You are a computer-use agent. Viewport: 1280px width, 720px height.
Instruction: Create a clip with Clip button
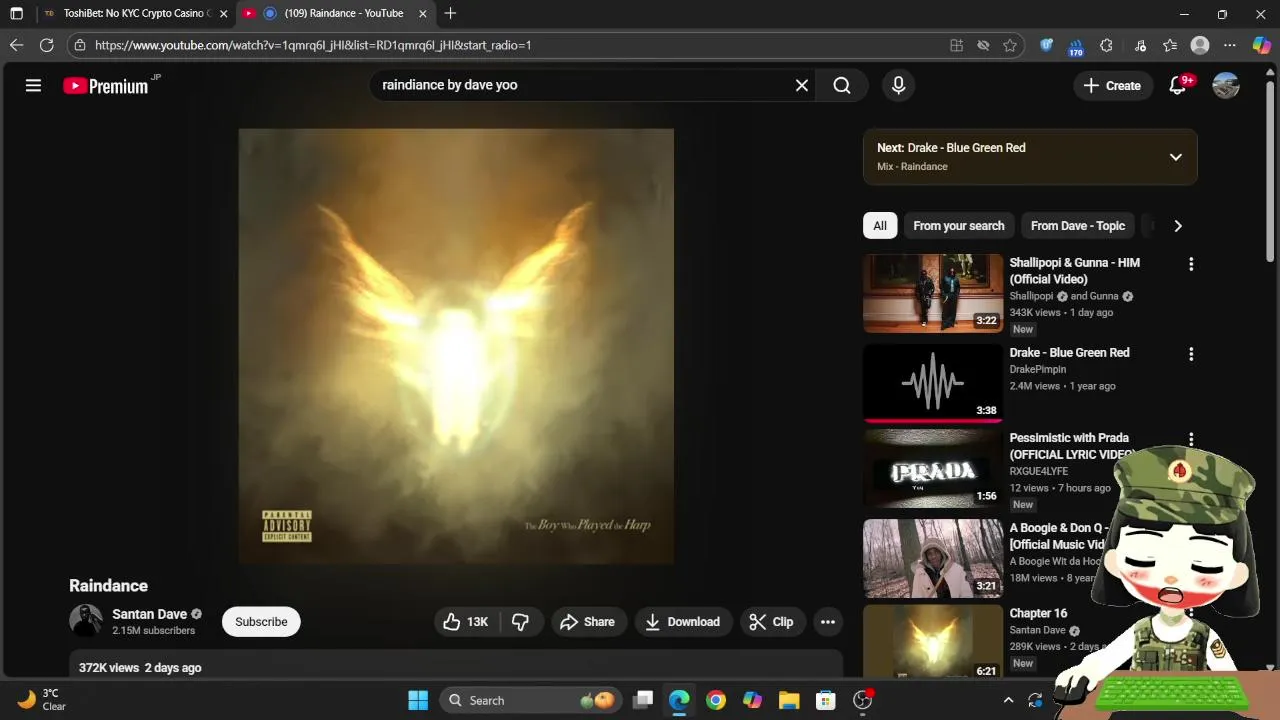tap(772, 622)
